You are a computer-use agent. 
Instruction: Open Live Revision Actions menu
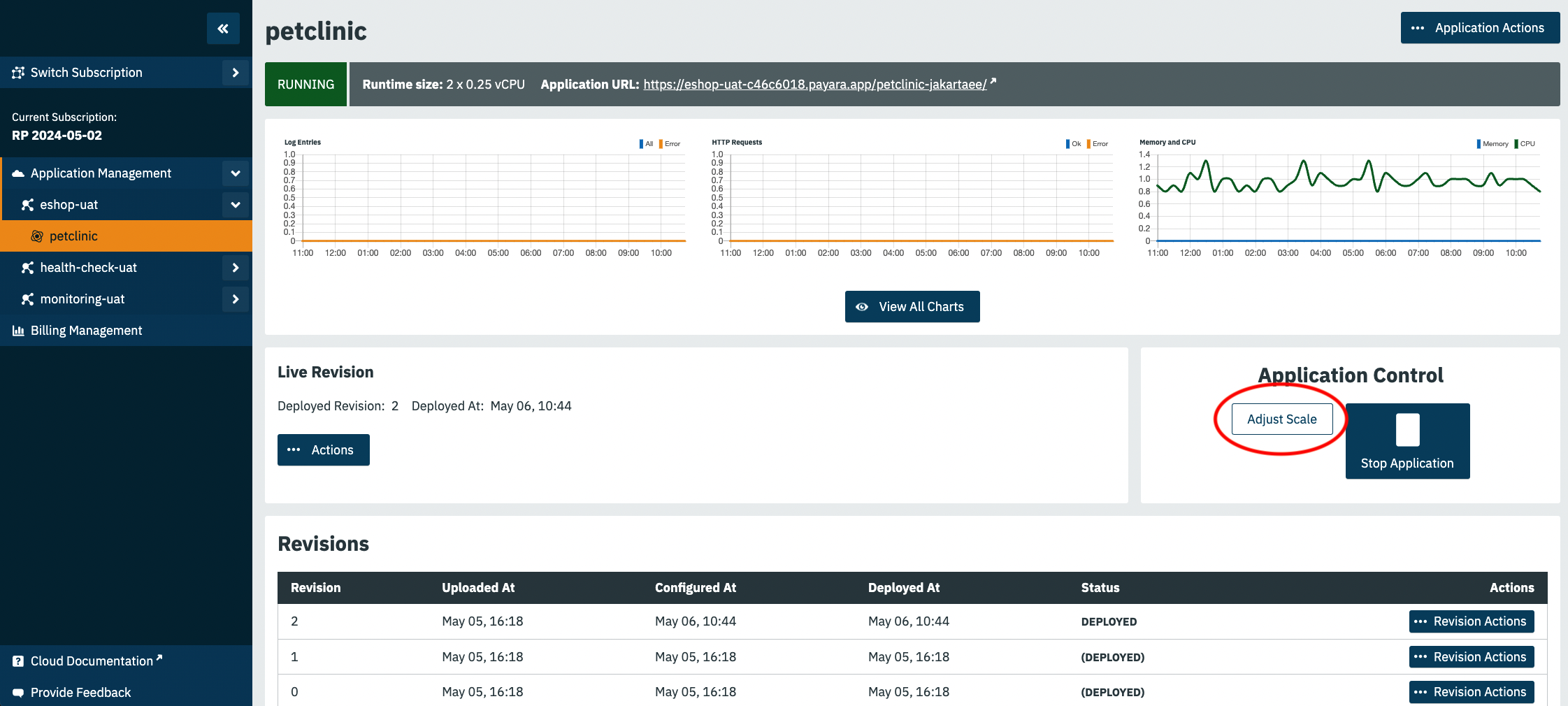[324, 450]
